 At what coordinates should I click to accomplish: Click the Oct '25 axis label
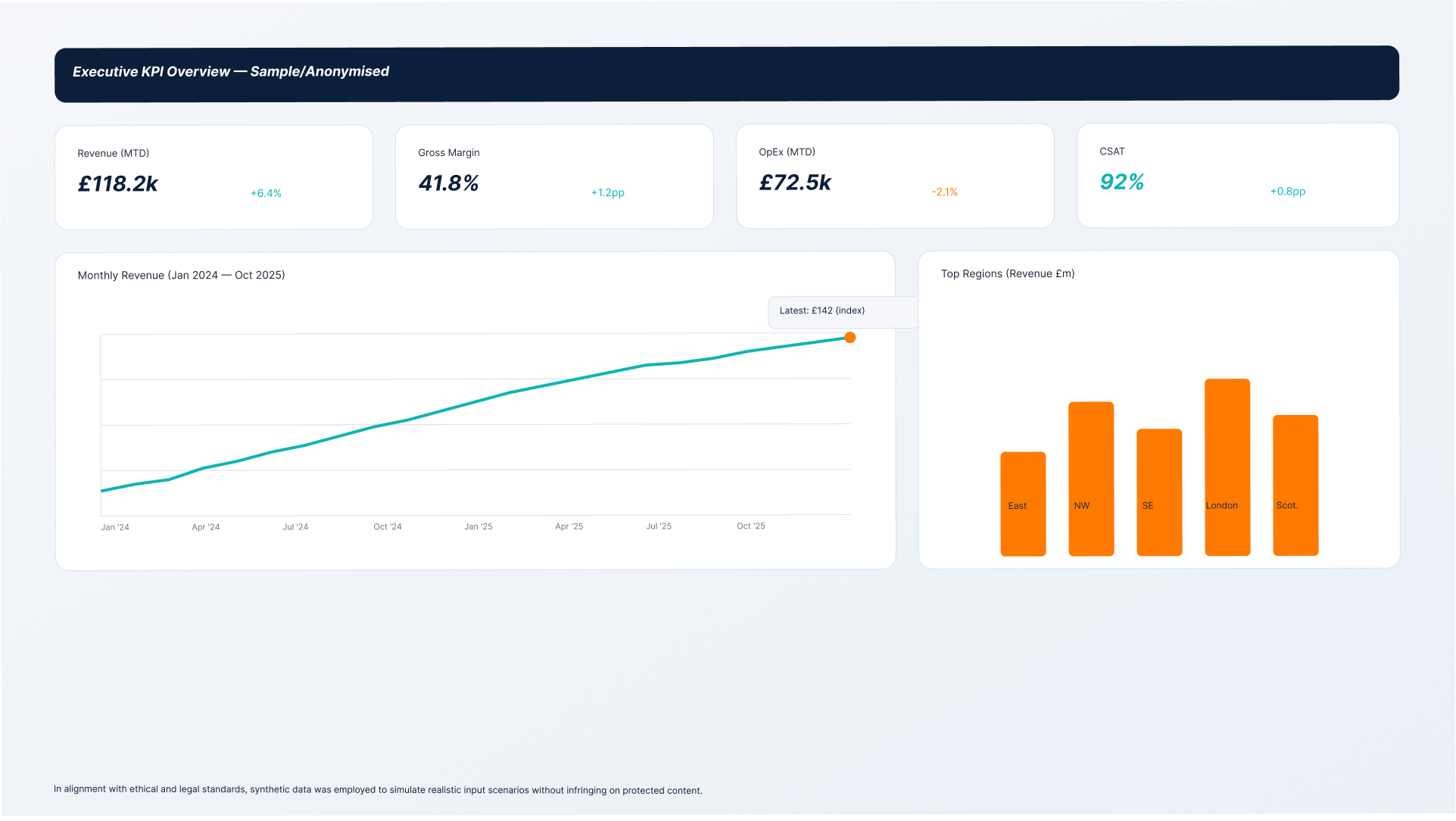click(x=750, y=526)
